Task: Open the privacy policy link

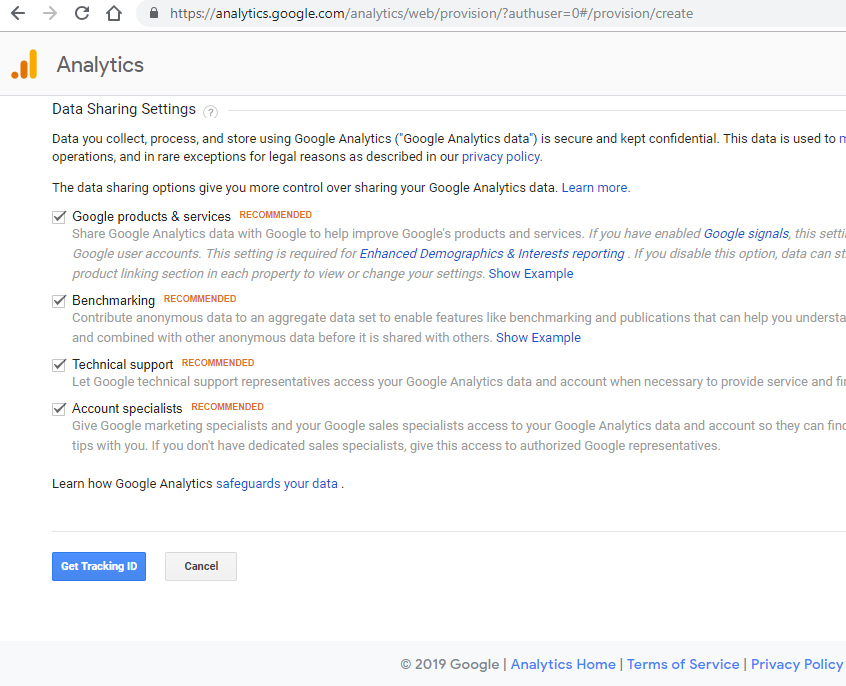Action: pos(502,157)
